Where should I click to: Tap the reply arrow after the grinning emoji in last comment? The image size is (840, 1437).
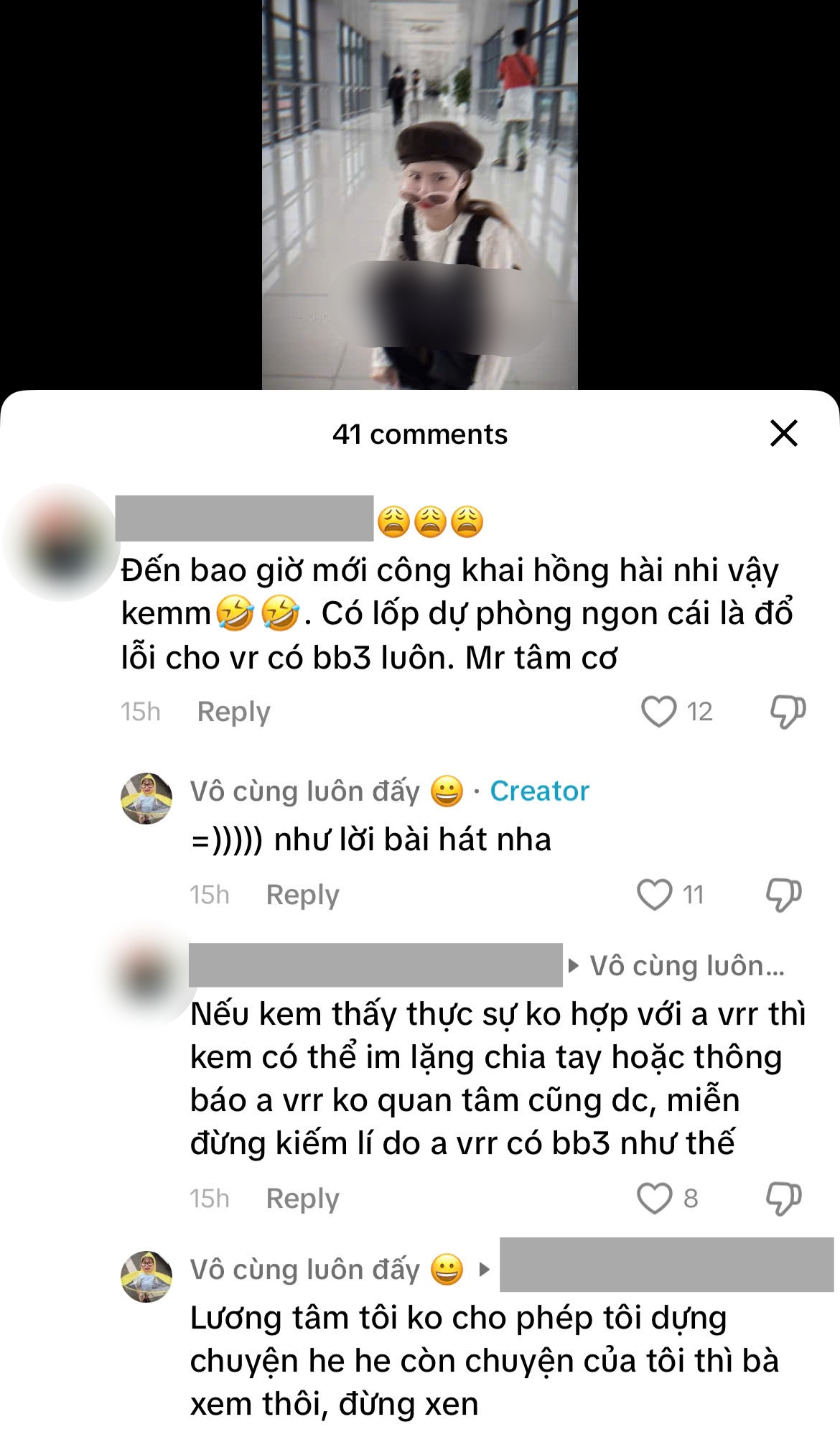484,1270
